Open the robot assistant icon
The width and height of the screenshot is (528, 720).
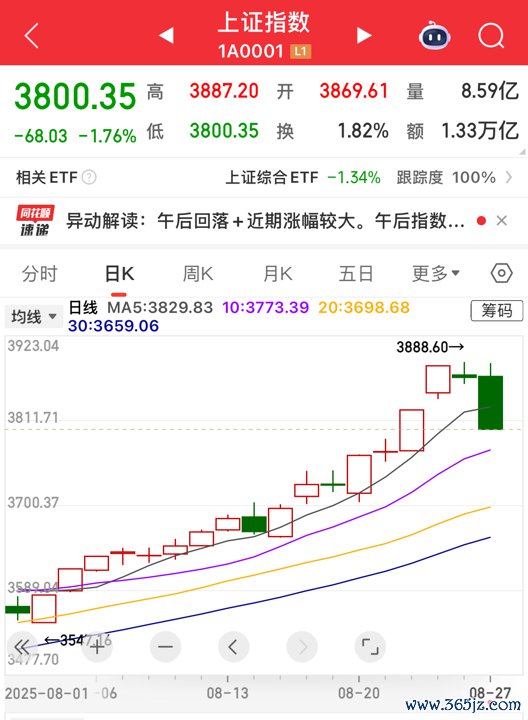[x=434, y=35]
